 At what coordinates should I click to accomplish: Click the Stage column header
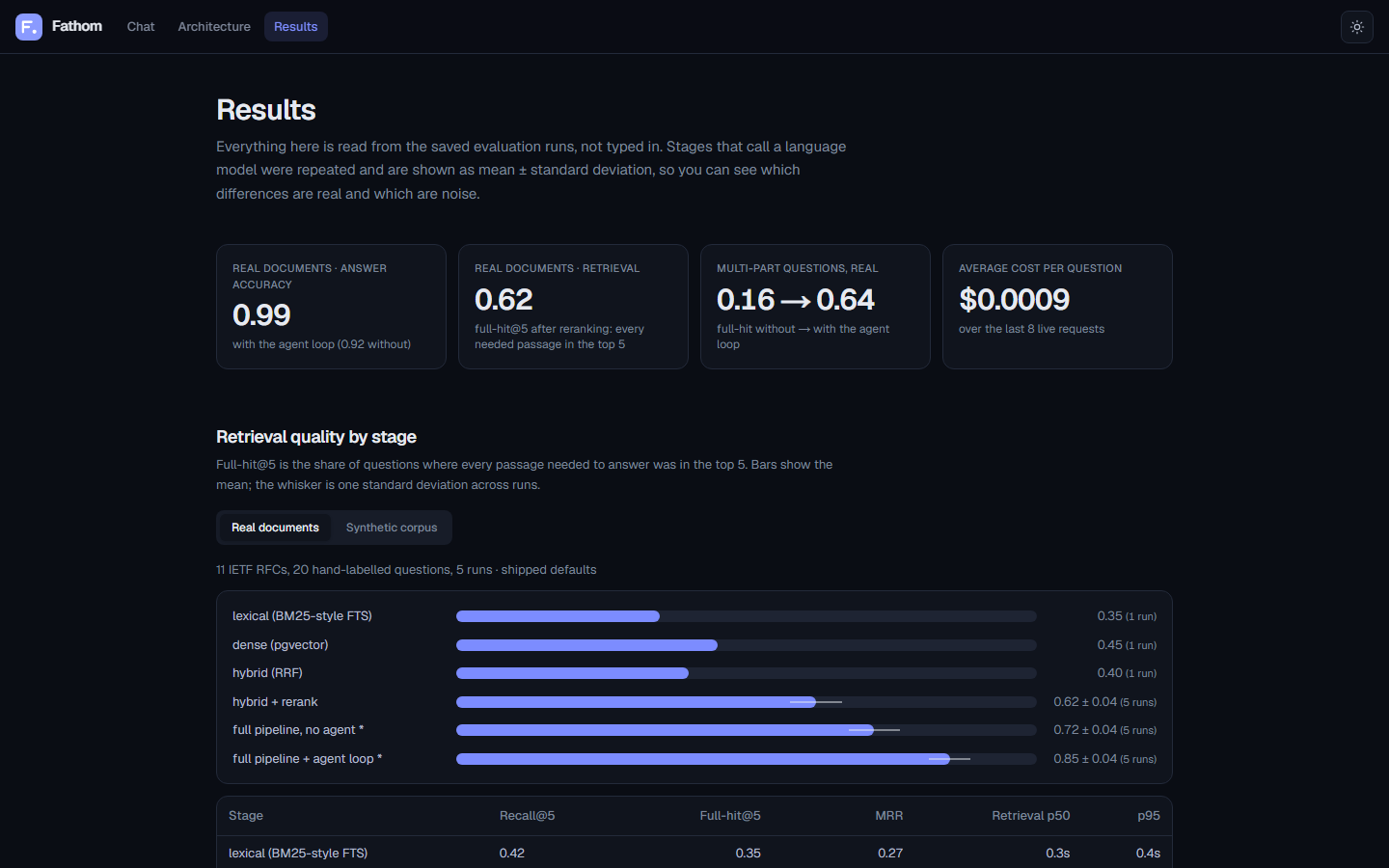tap(246, 816)
